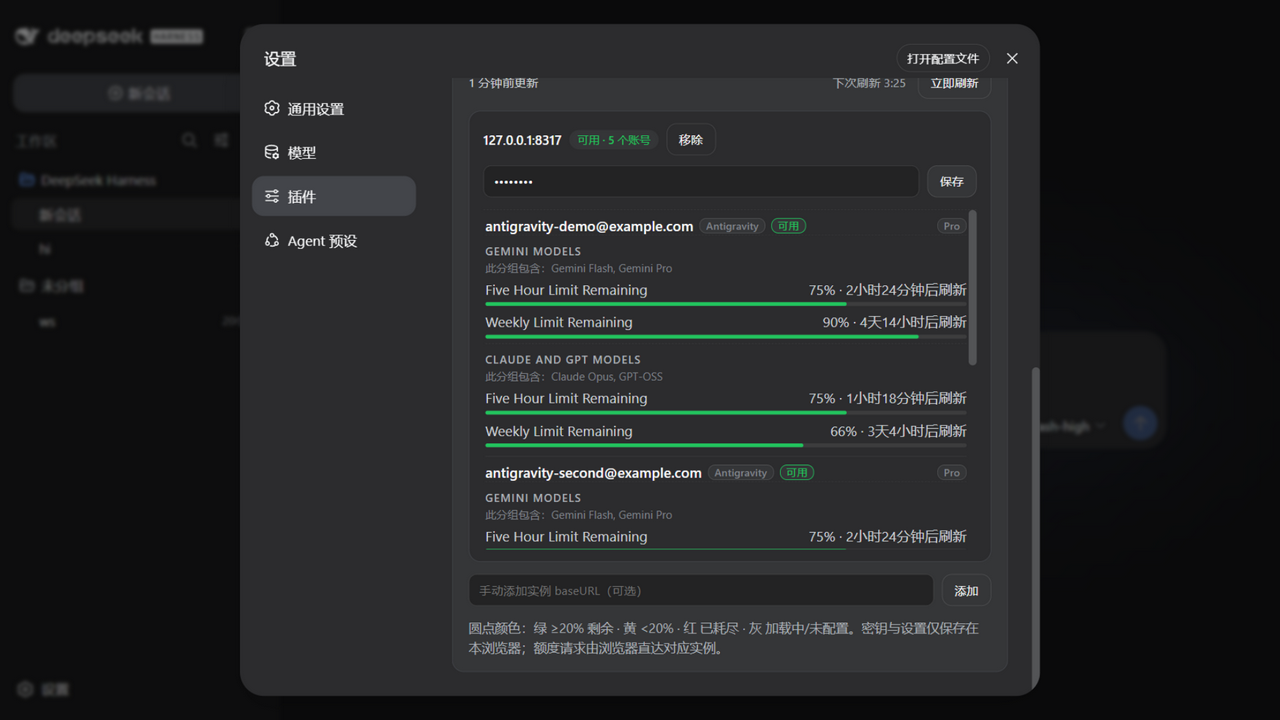
Task: Click the 打开配置文件 button
Action: pos(943,58)
